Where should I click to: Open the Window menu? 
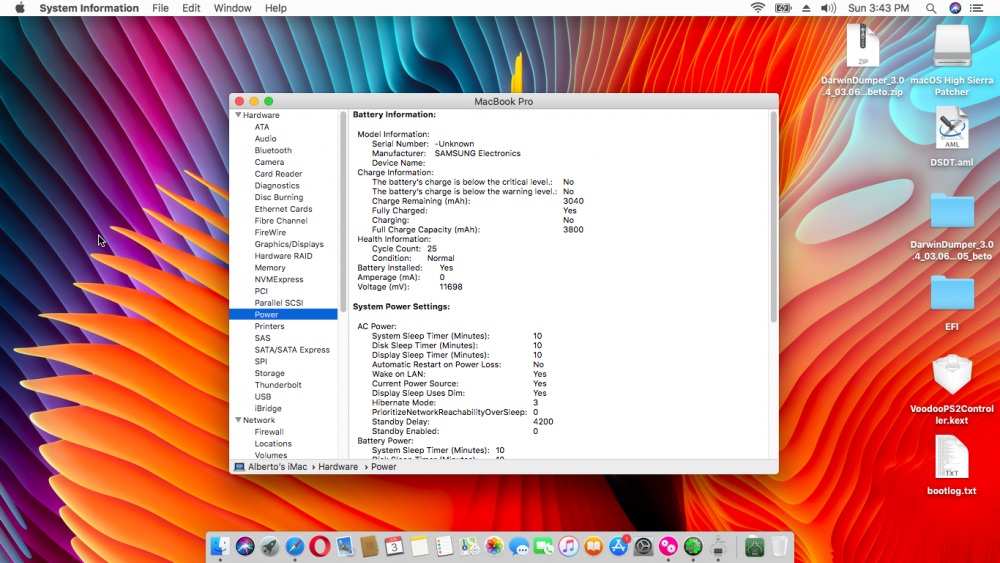(x=232, y=8)
